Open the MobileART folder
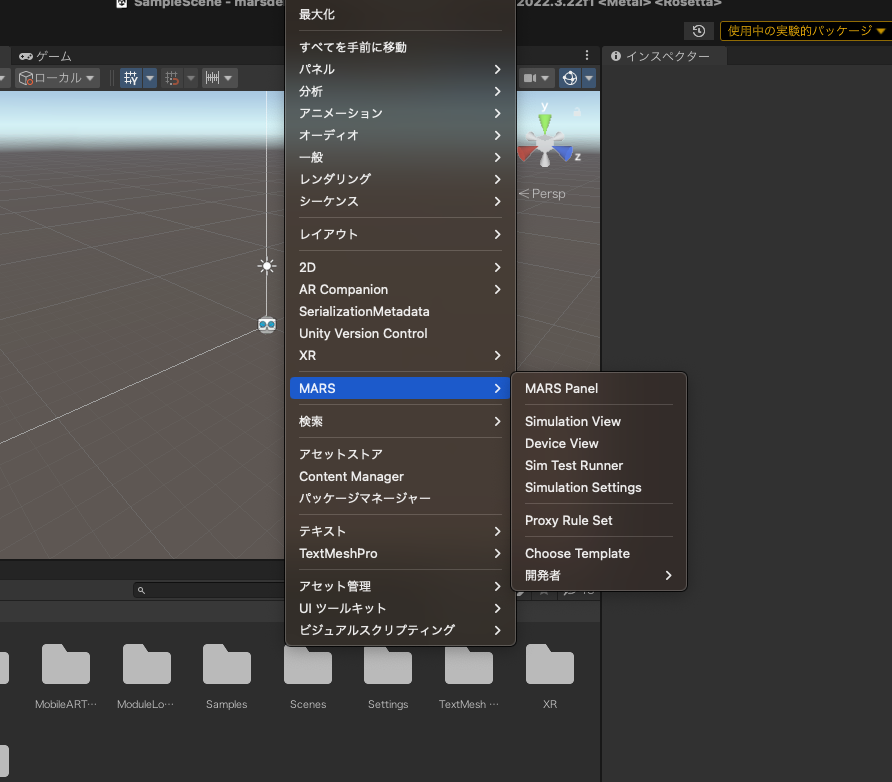892x782 pixels. [66, 677]
